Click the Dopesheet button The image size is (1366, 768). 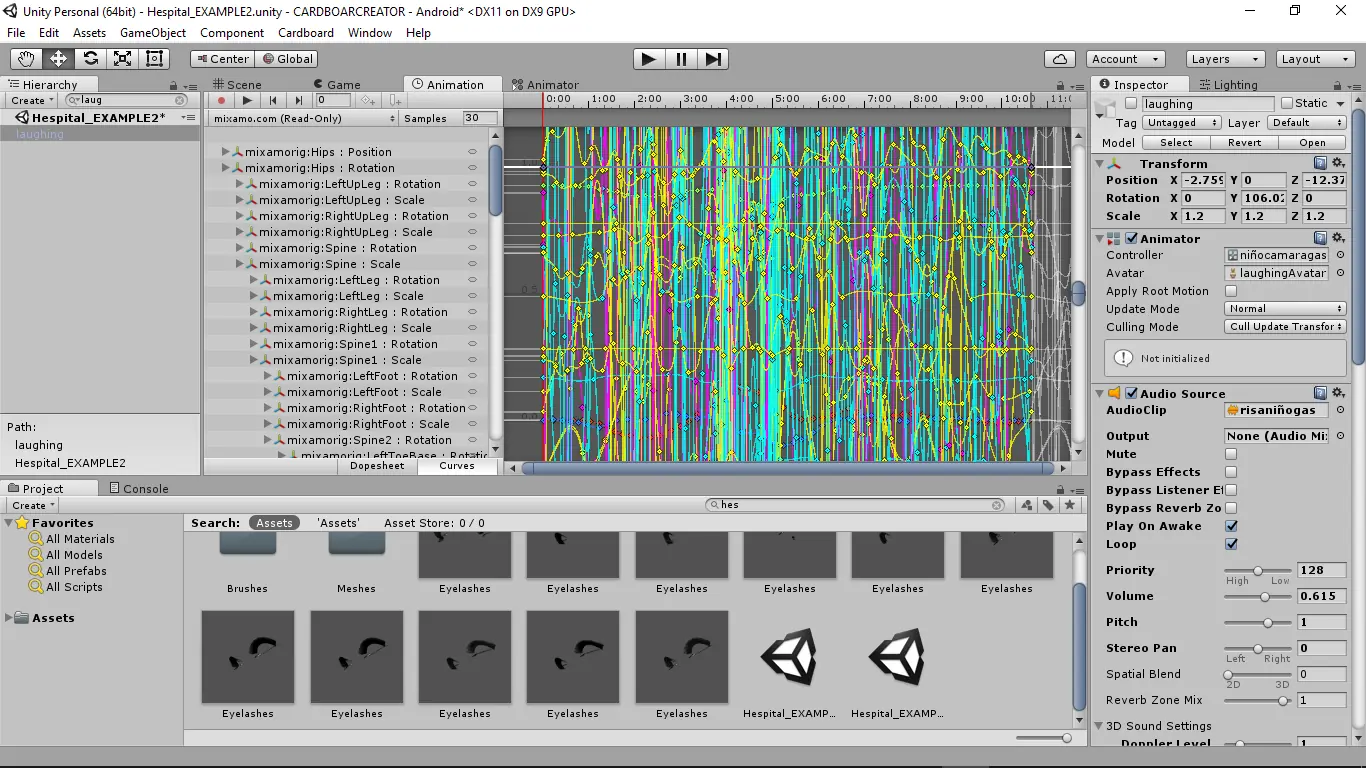click(377, 466)
